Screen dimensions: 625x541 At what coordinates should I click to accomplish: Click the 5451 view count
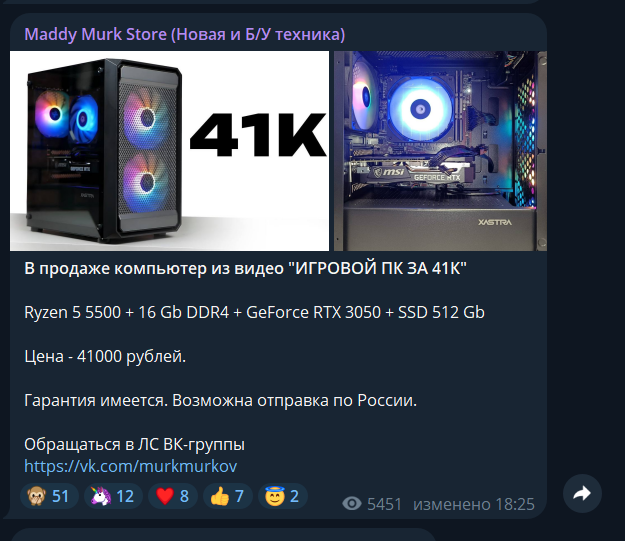(x=384, y=504)
